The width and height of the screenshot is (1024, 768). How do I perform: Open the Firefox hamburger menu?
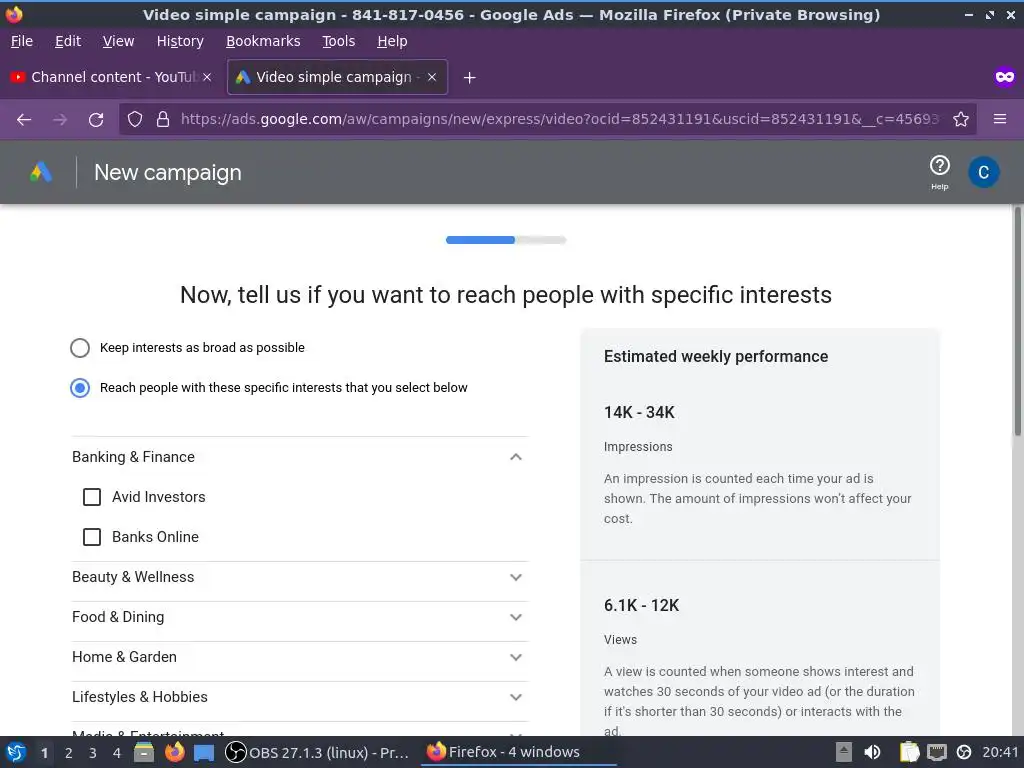click(x=999, y=120)
